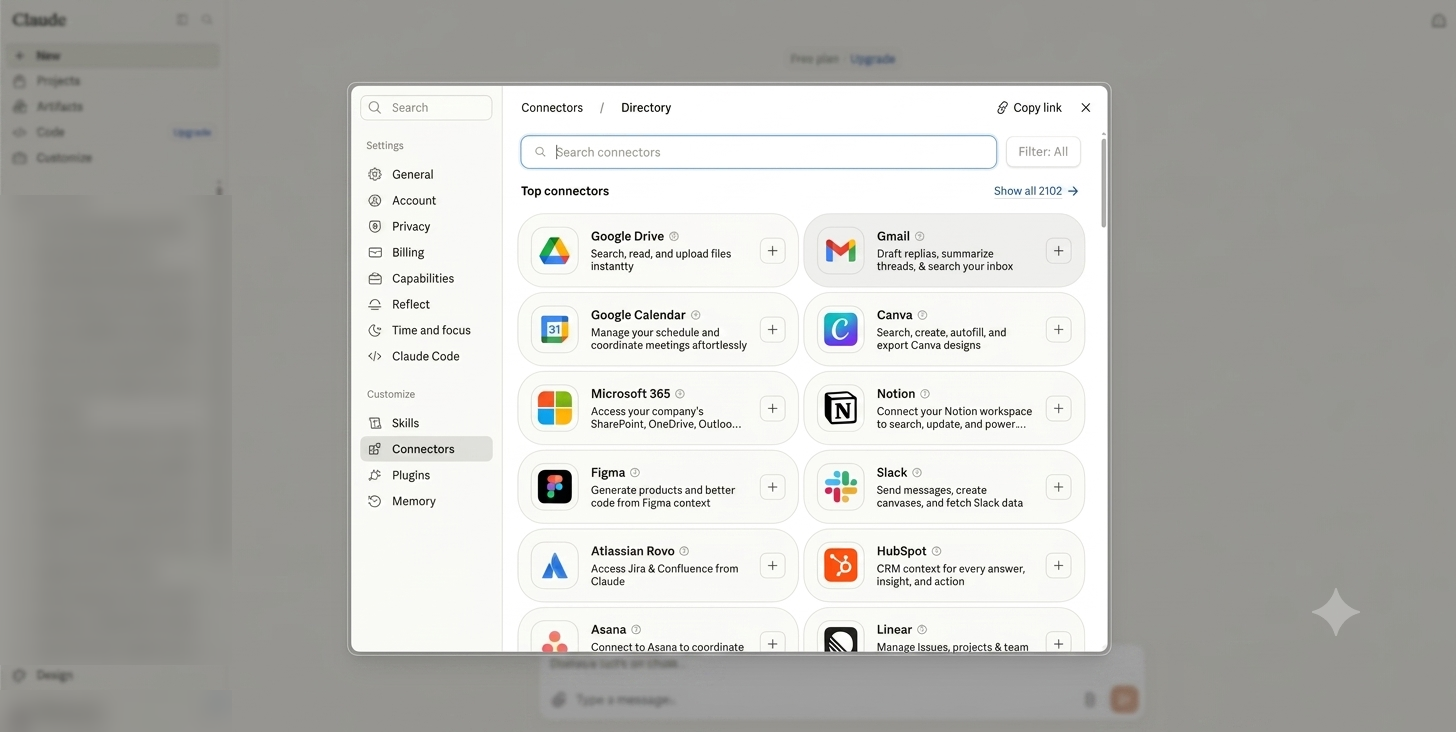Click plus button on Slack card
The height and width of the screenshot is (732, 1456).
pyautogui.click(x=1058, y=487)
